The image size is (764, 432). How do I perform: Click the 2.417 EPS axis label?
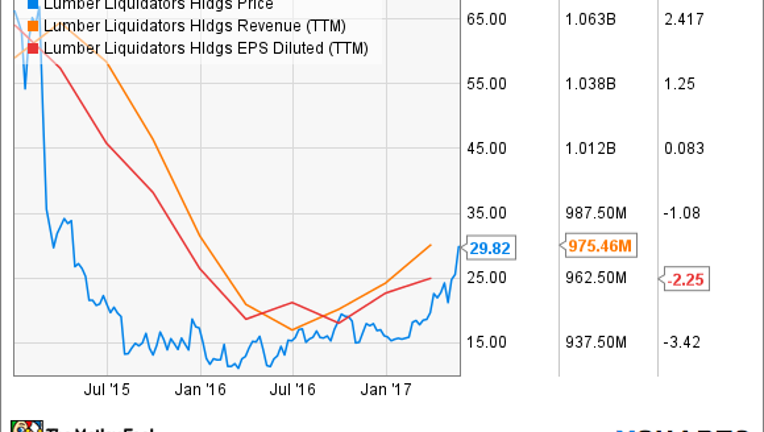click(684, 19)
